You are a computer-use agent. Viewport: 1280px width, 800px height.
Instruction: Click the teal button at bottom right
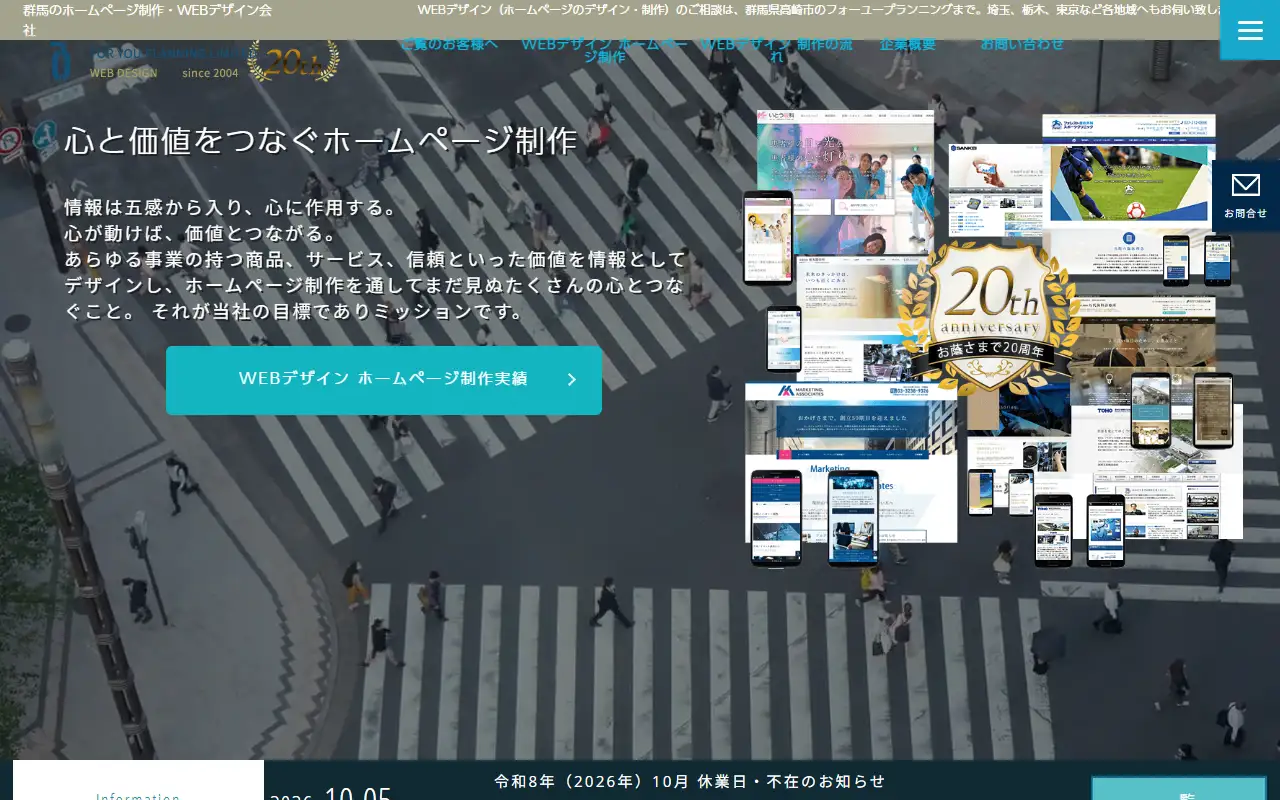(1179, 788)
